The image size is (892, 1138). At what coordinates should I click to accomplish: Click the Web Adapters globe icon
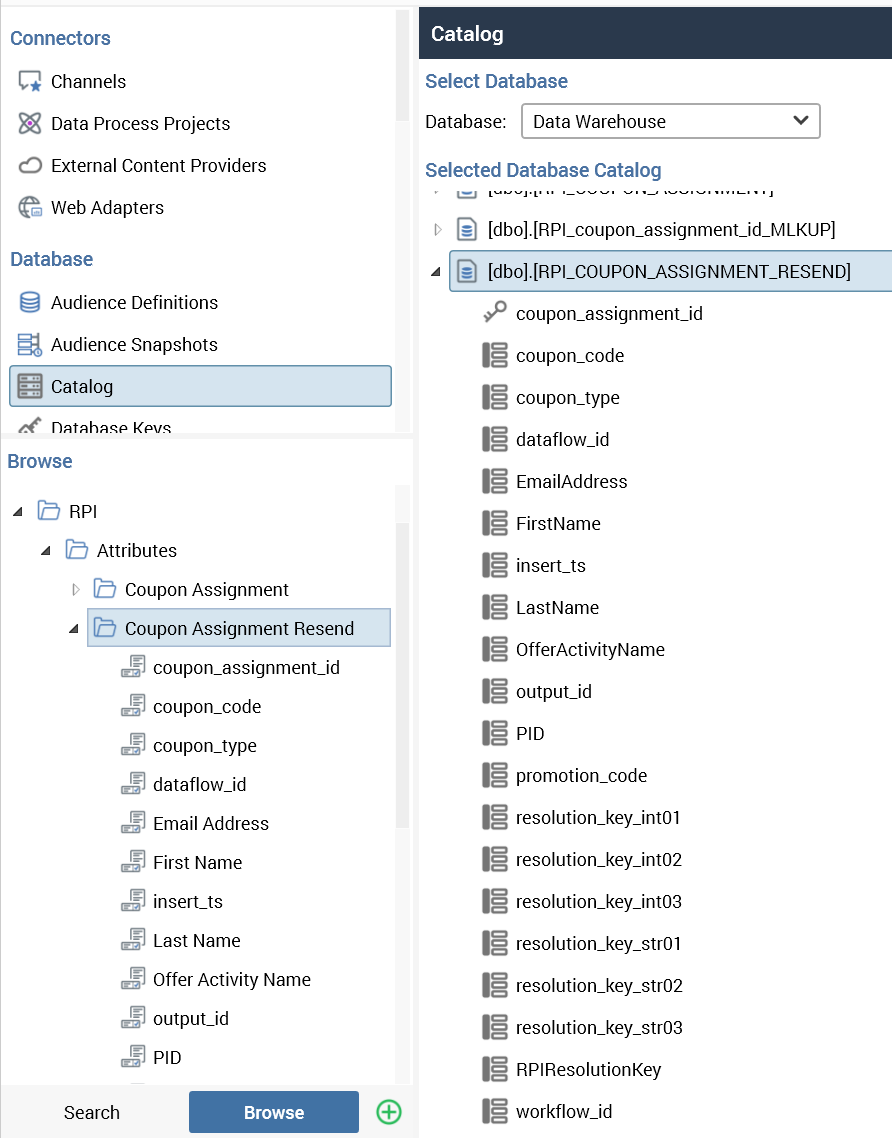[30, 208]
